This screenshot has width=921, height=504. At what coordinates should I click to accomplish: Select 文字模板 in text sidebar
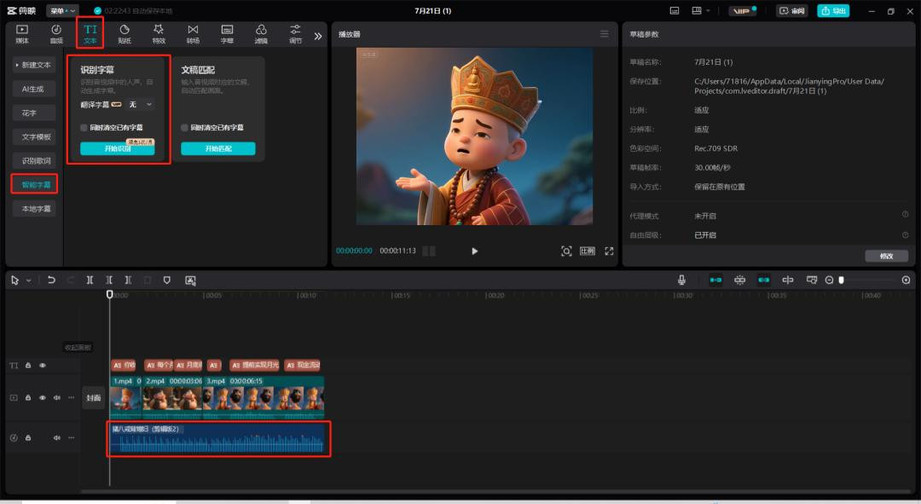(36, 137)
